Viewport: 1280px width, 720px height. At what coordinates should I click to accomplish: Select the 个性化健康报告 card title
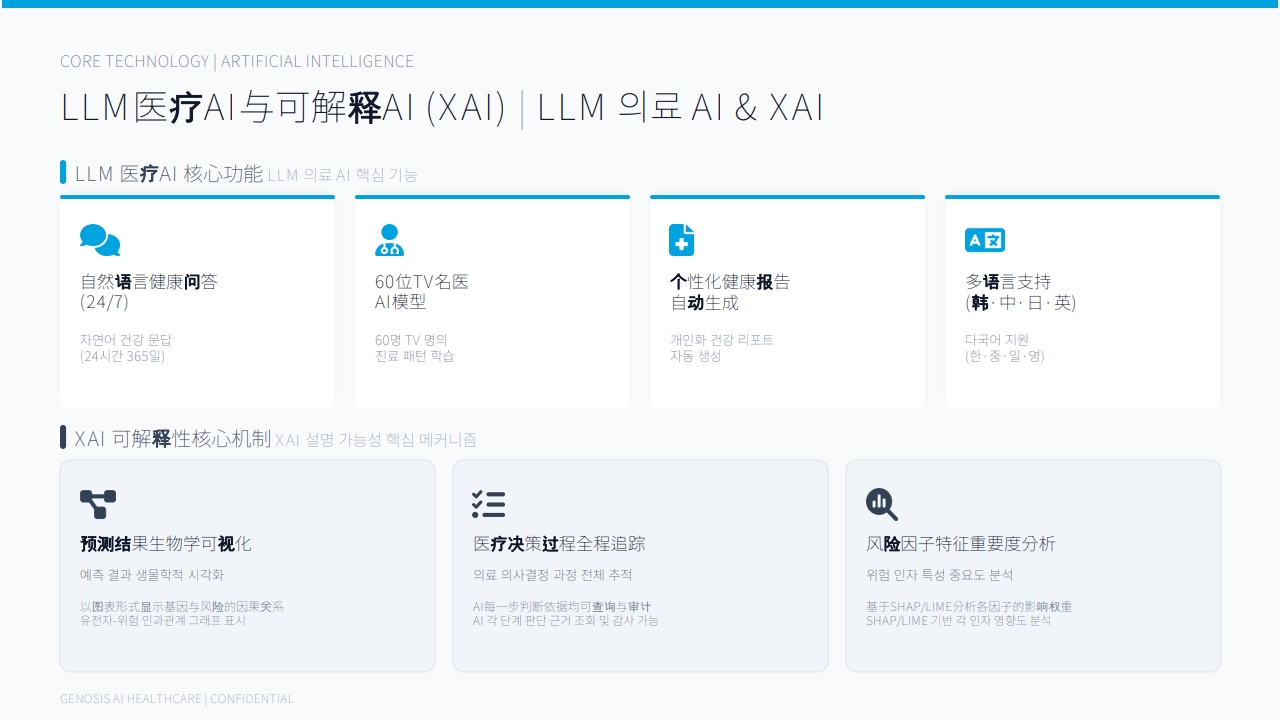pos(730,292)
